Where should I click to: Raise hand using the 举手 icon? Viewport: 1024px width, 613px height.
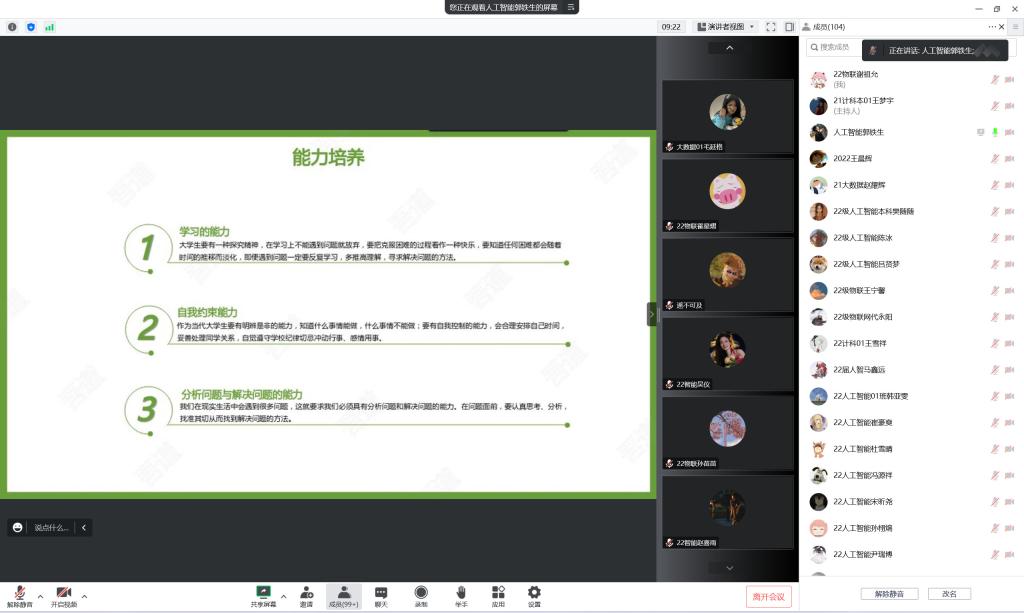461,592
